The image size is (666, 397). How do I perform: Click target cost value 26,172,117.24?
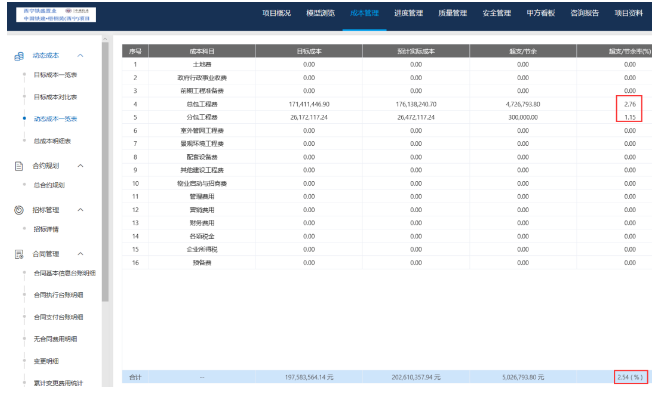(x=309, y=118)
